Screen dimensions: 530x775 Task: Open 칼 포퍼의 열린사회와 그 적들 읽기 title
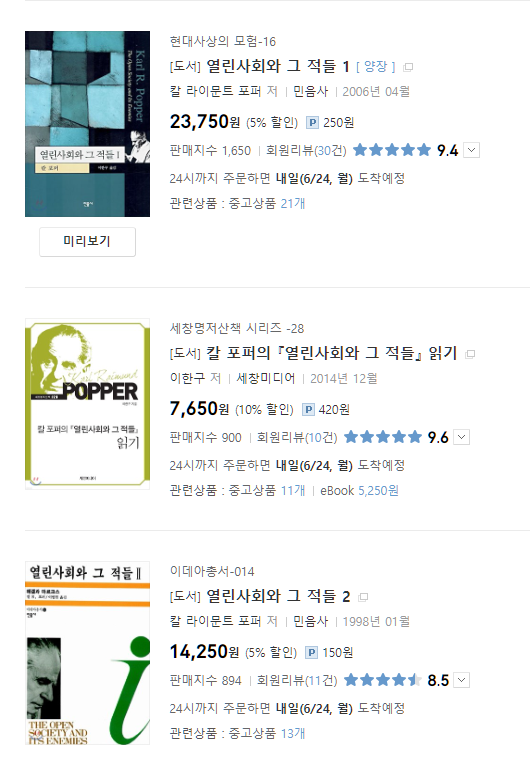(x=331, y=353)
